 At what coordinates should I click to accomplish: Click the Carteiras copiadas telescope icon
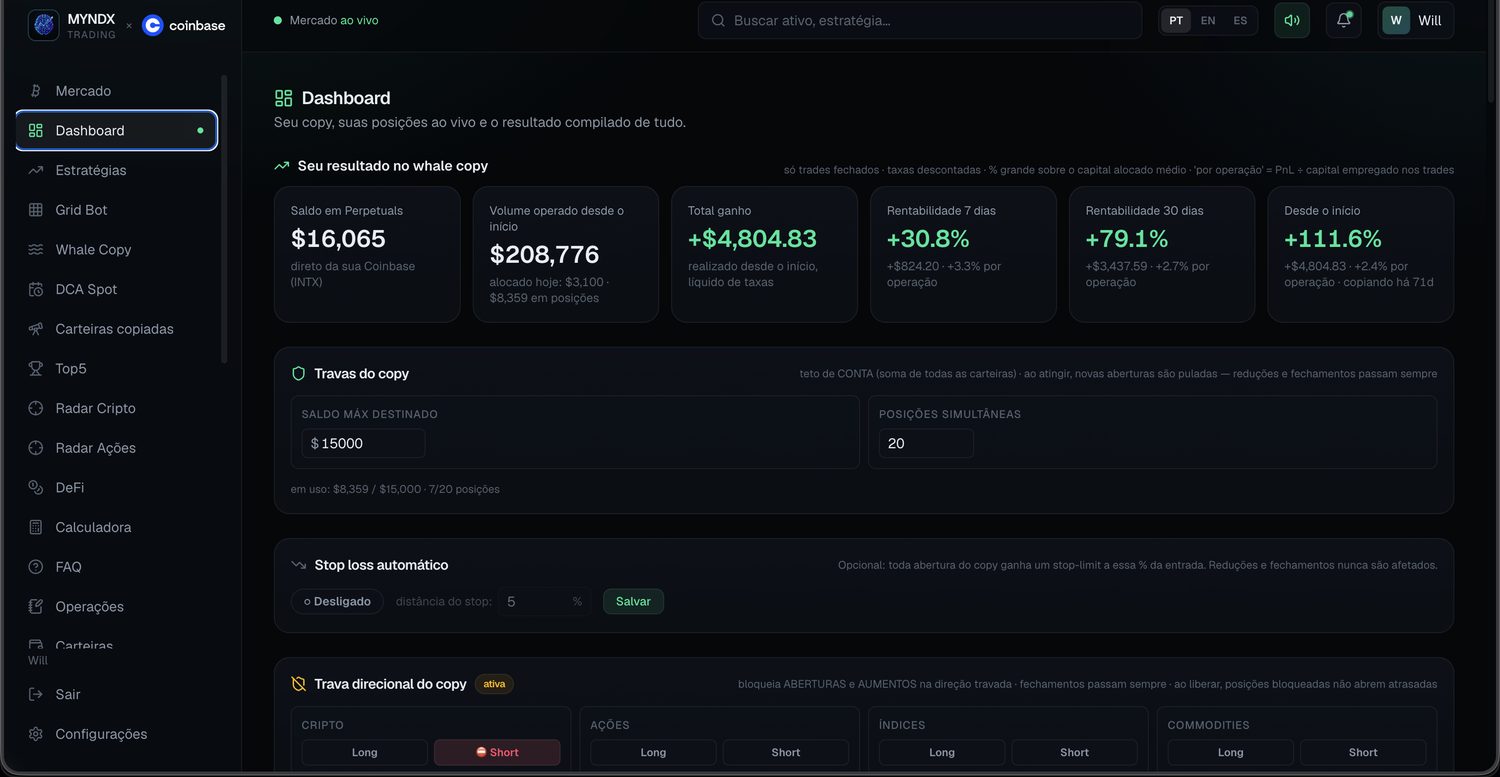(36, 329)
